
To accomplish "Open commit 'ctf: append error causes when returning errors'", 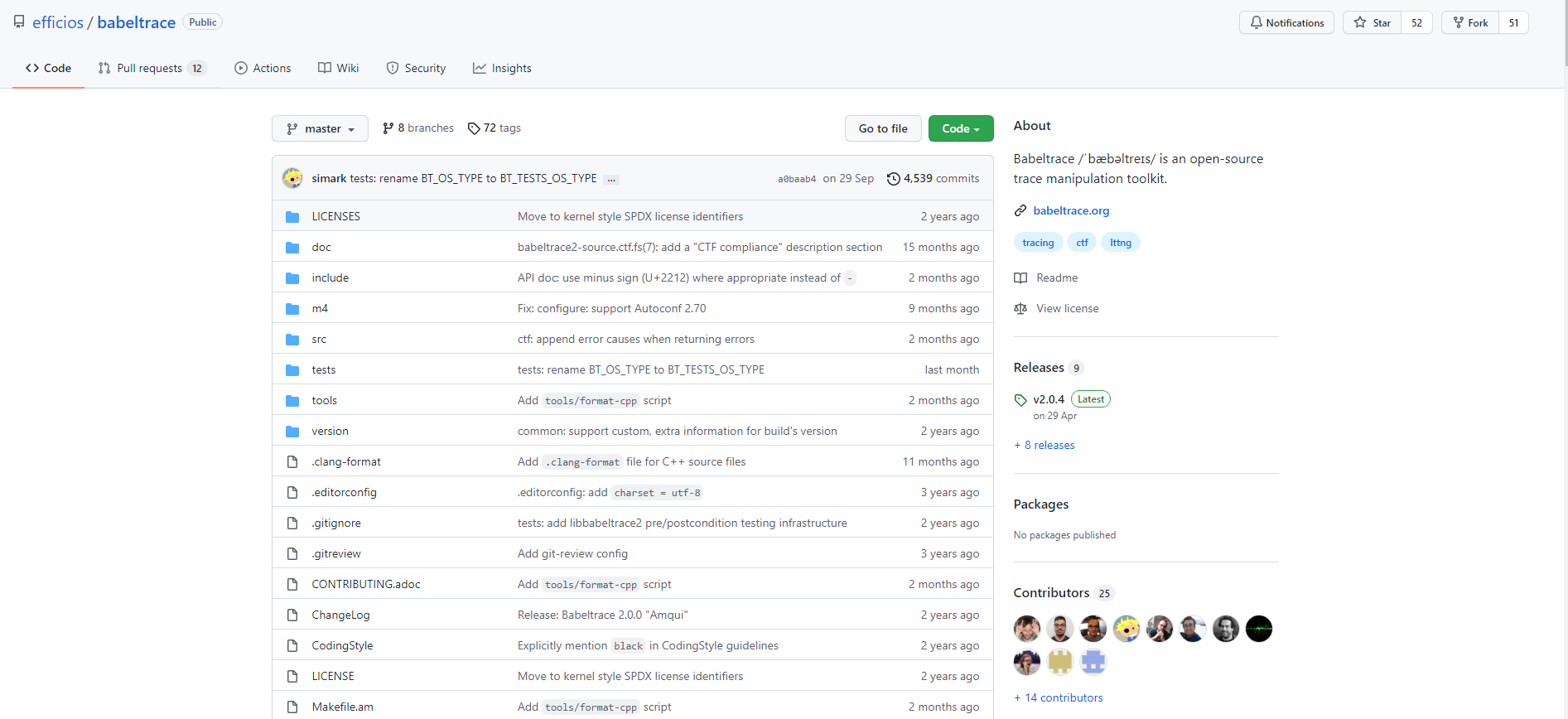I will pyautogui.click(x=636, y=340).
